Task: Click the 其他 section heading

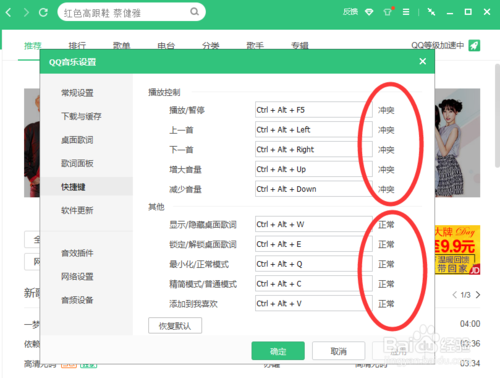Action: point(156,207)
